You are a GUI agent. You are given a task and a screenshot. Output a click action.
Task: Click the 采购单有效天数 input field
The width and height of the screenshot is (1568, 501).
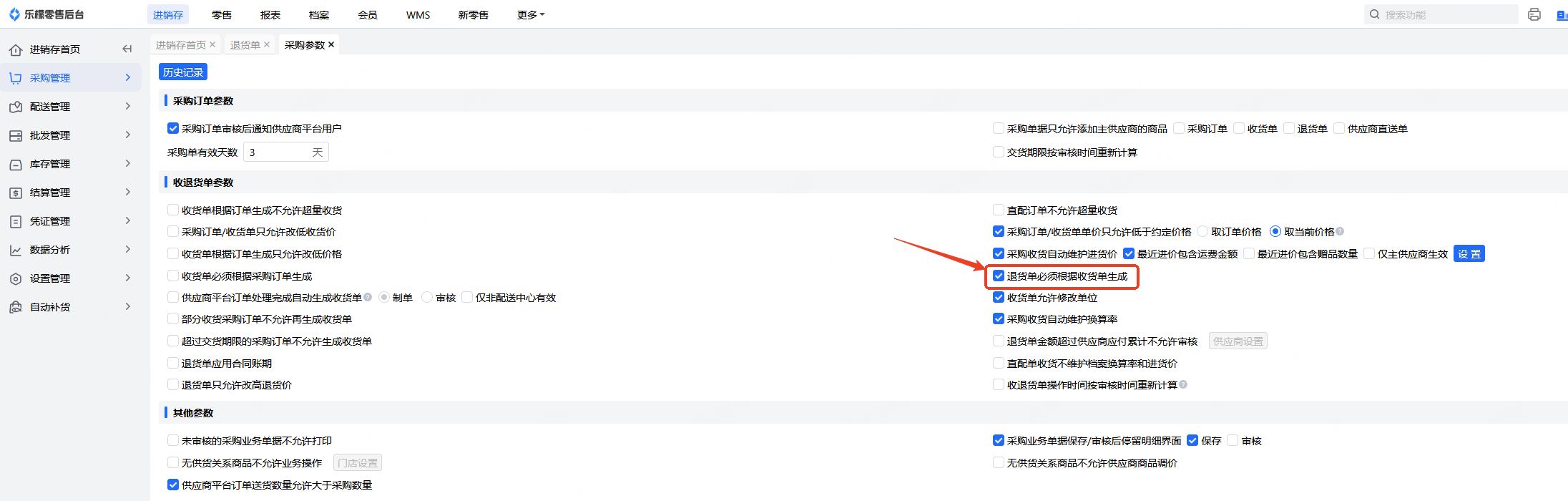click(279, 152)
